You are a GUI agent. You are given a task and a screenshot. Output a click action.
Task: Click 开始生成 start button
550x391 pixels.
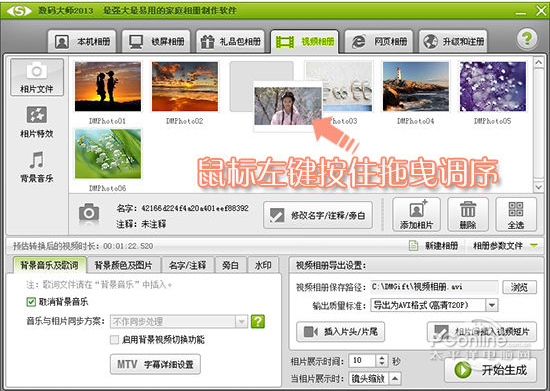pos(490,370)
